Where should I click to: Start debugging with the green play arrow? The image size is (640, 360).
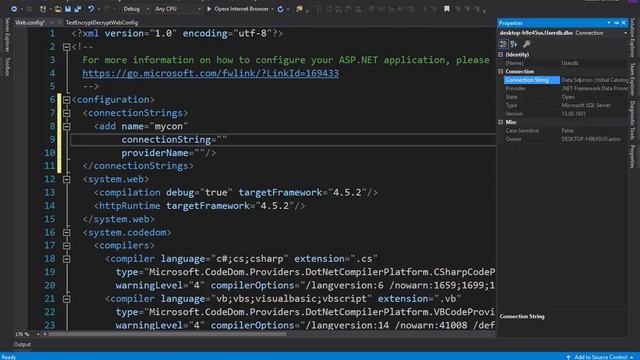tap(209, 9)
